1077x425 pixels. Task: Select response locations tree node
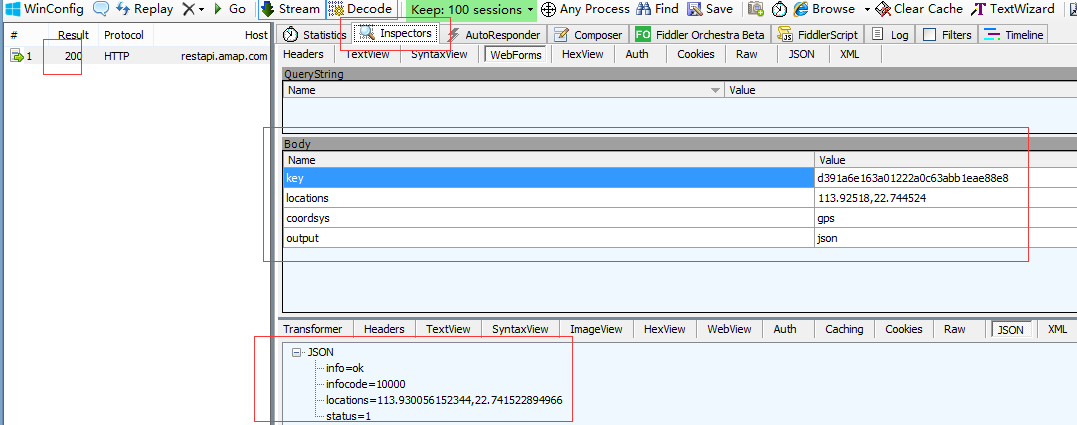(x=444, y=400)
